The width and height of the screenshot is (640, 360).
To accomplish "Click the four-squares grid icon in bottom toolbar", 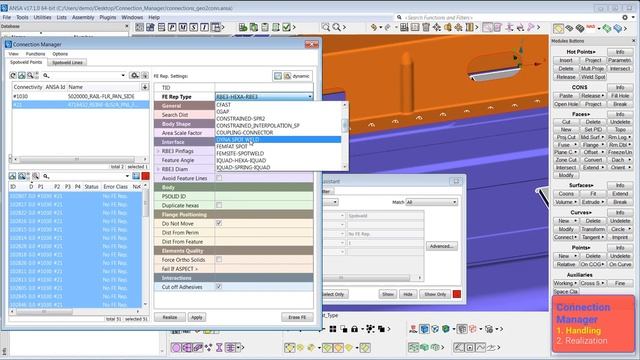I will [x=333, y=329].
